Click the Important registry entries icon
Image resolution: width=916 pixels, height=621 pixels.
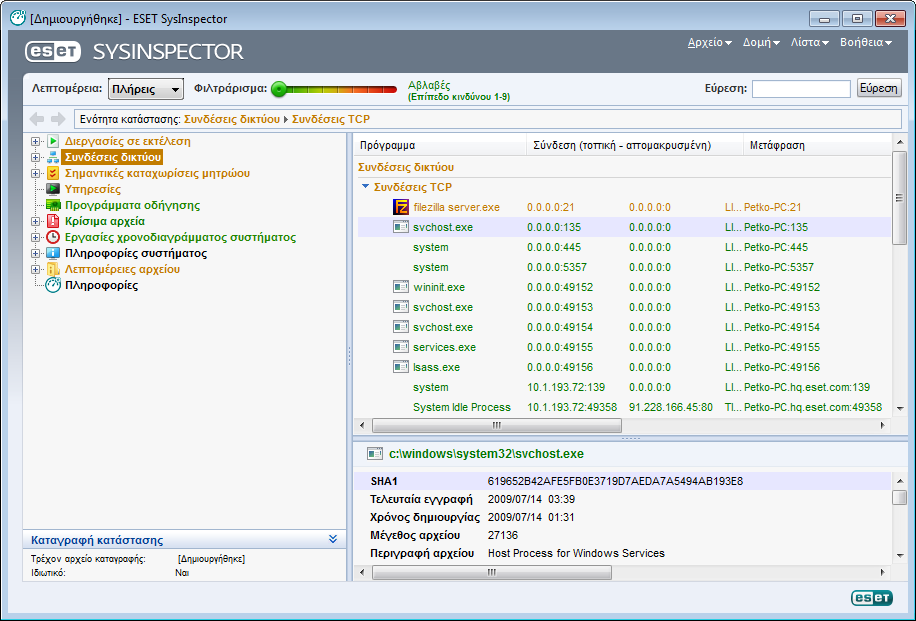pos(53,173)
